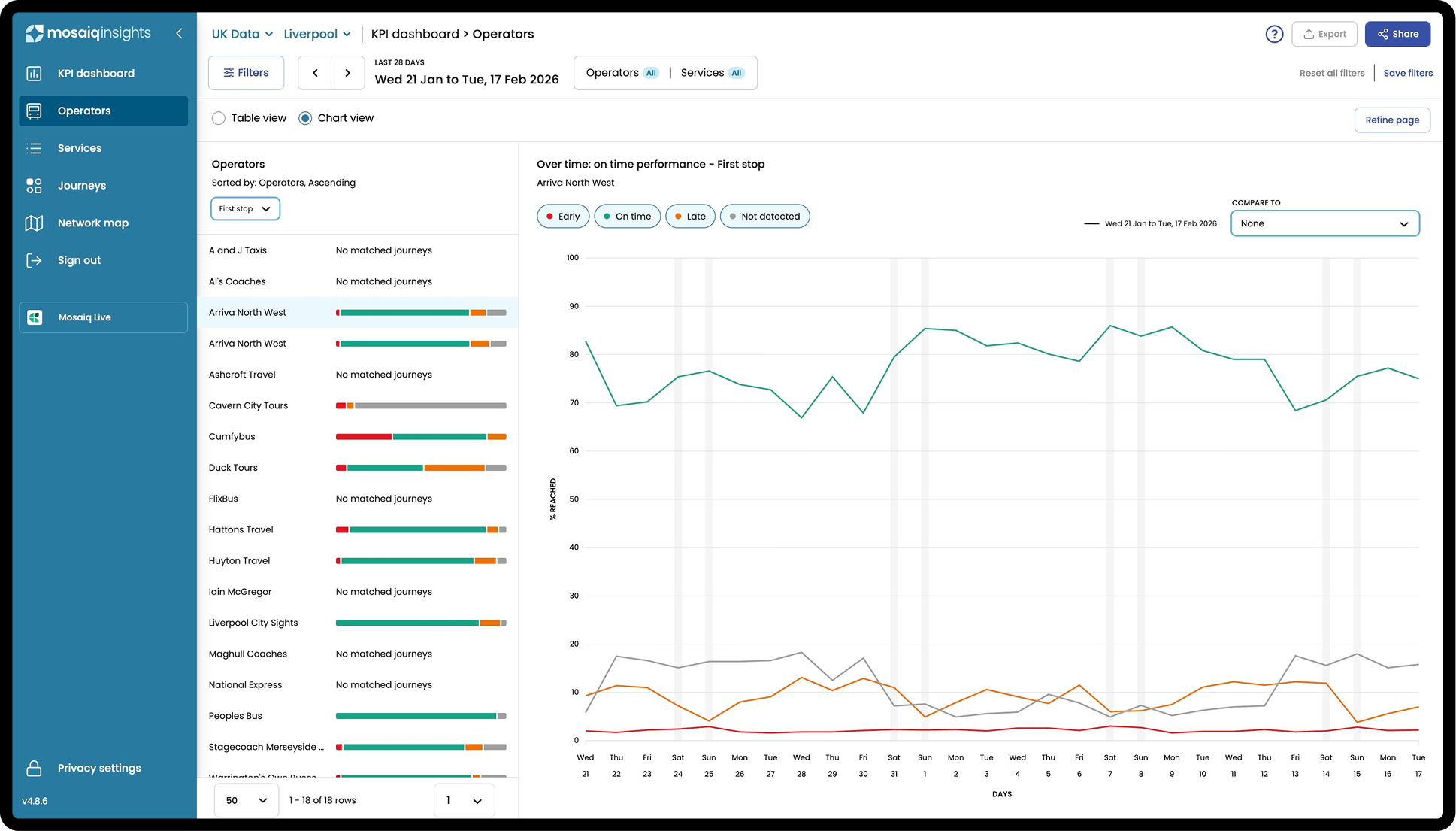Image resolution: width=1456 pixels, height=831 pixels.
Task: Go to next date range arrow
Action: (347, 73)
